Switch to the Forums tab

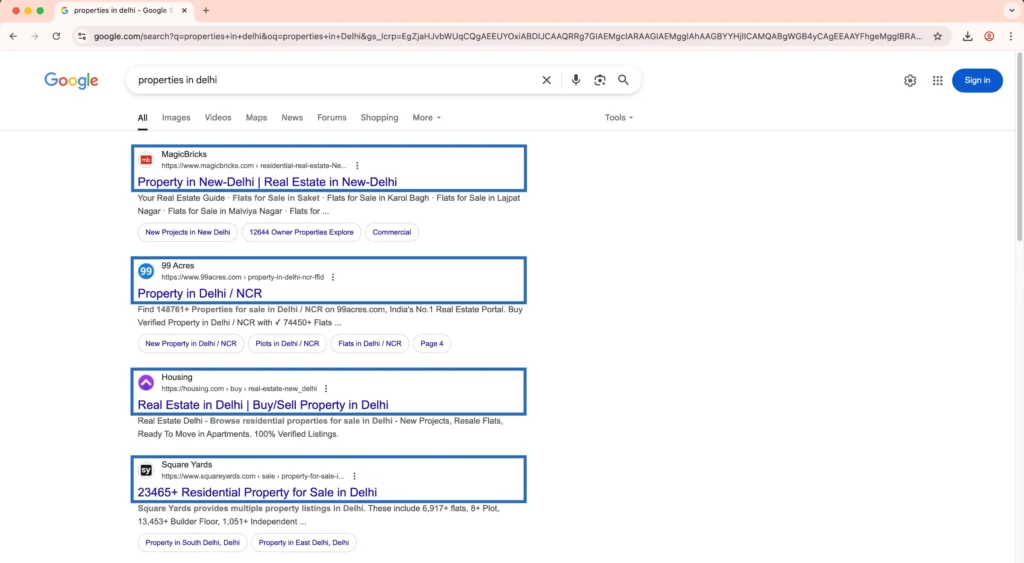tap(332, 118)
